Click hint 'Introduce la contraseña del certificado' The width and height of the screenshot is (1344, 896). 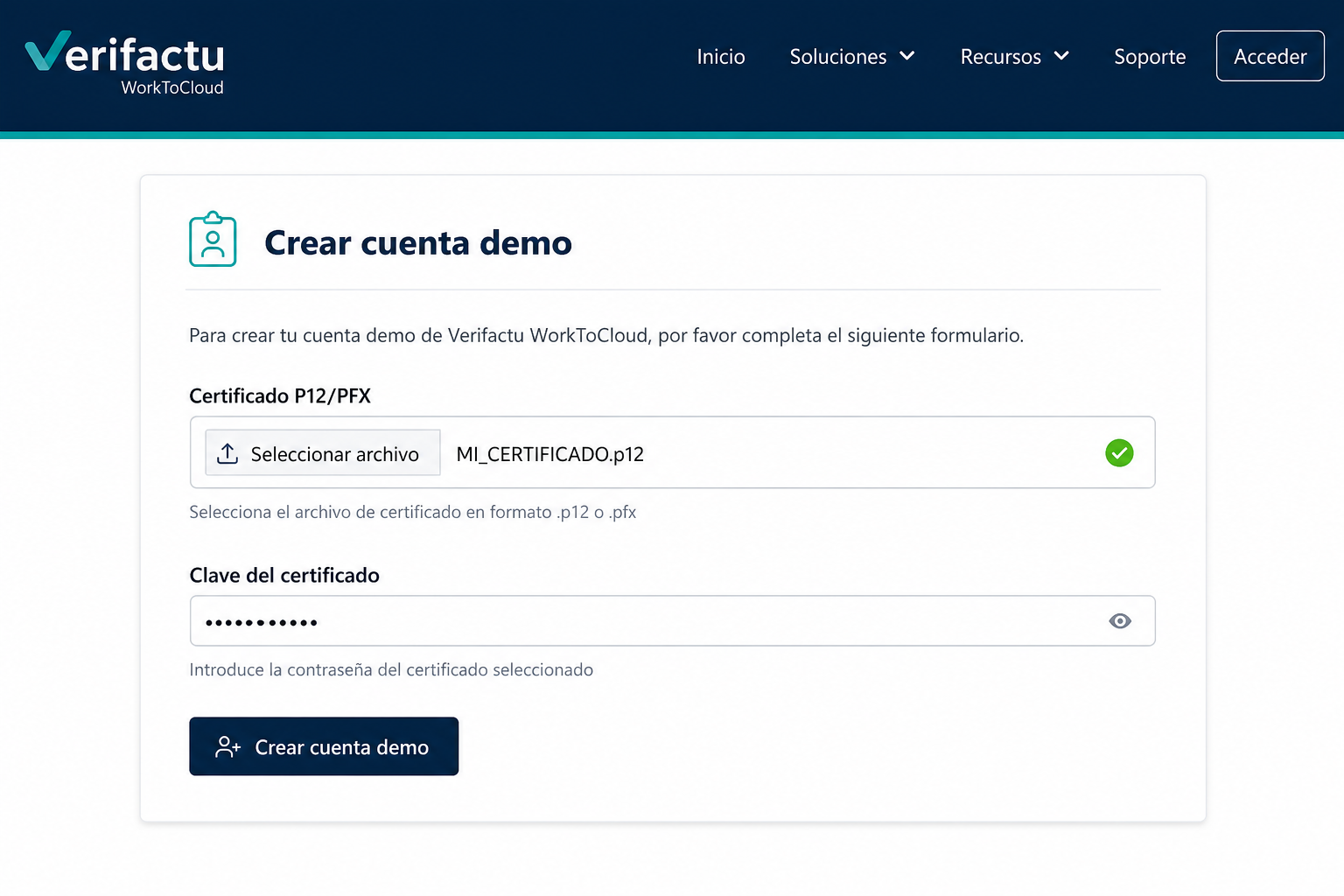(x=391, y=669)
